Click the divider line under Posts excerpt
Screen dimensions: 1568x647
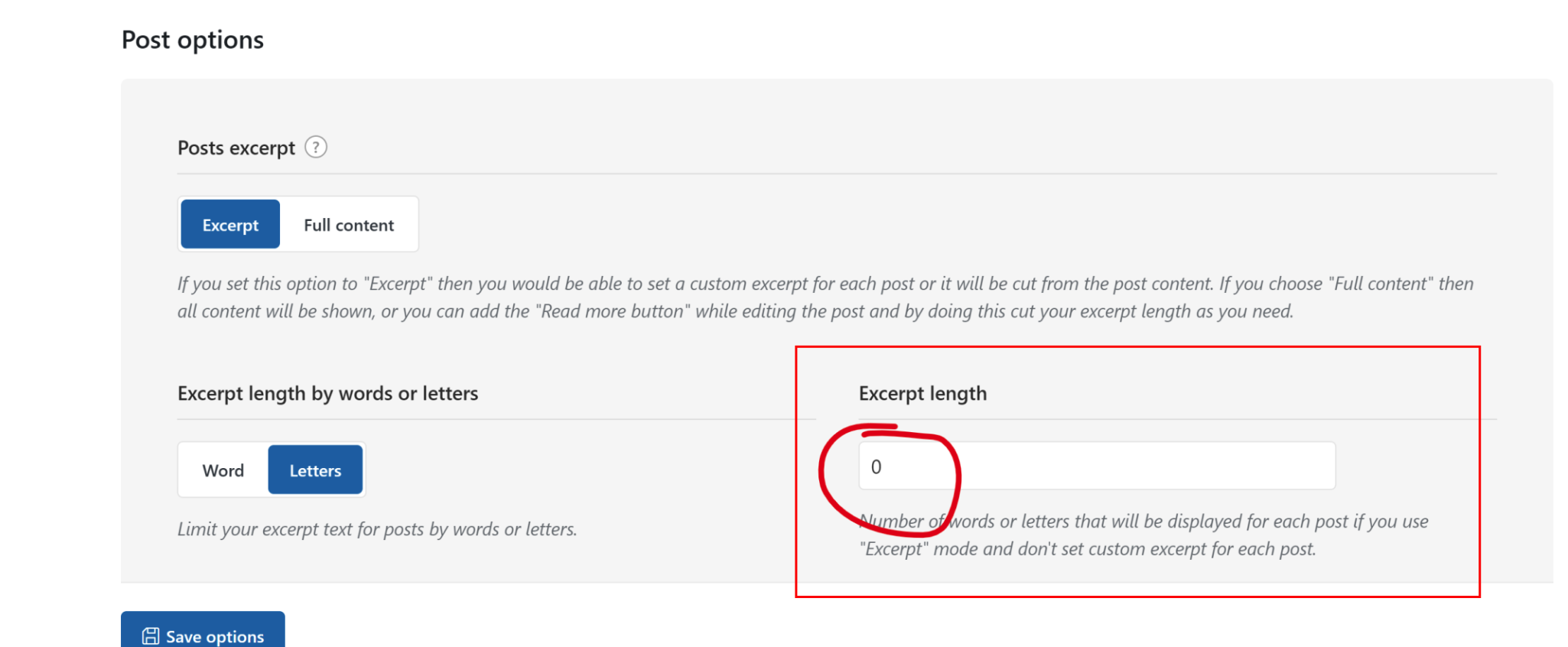pos(837,174)
